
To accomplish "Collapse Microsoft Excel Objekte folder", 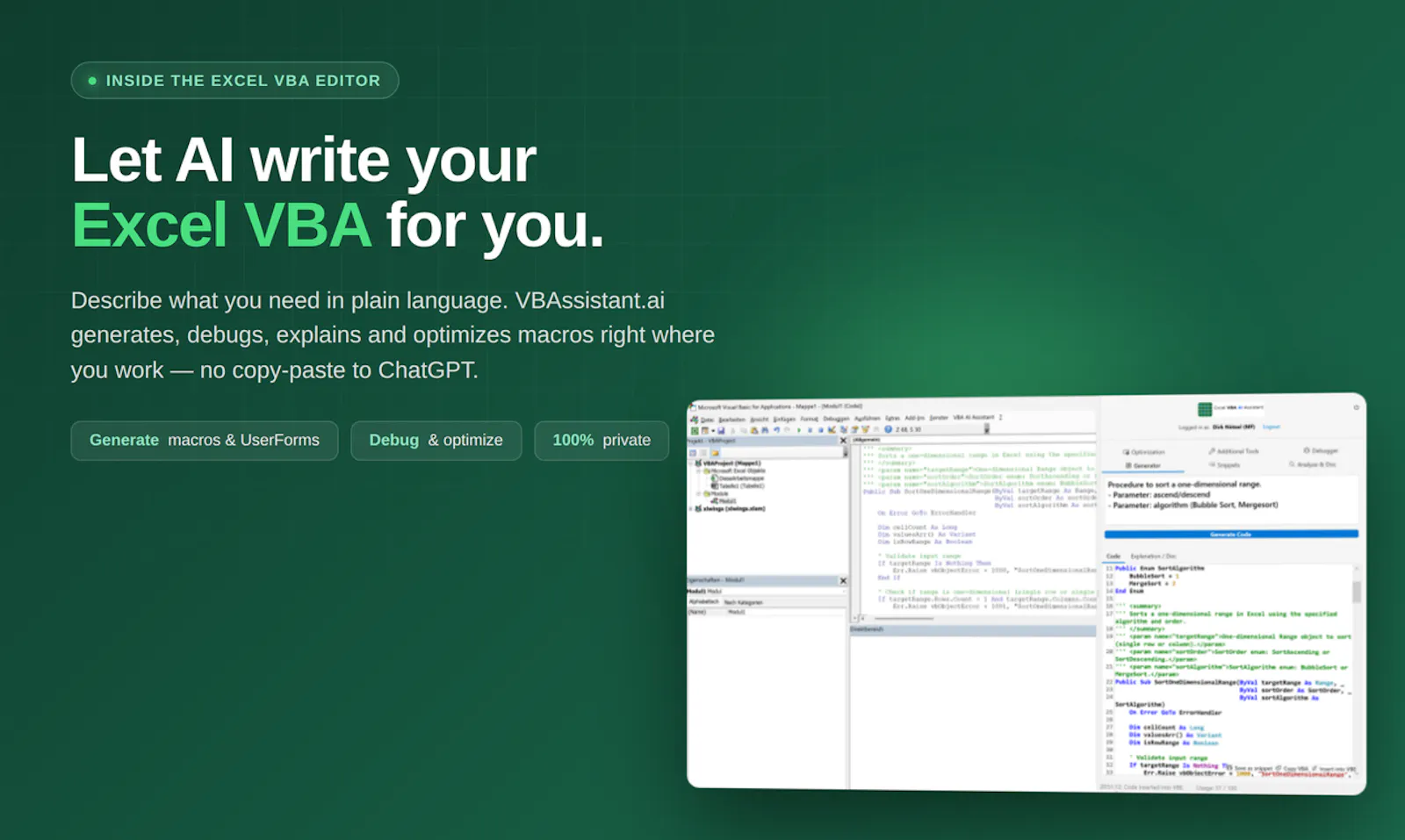I will pos(699,470).
